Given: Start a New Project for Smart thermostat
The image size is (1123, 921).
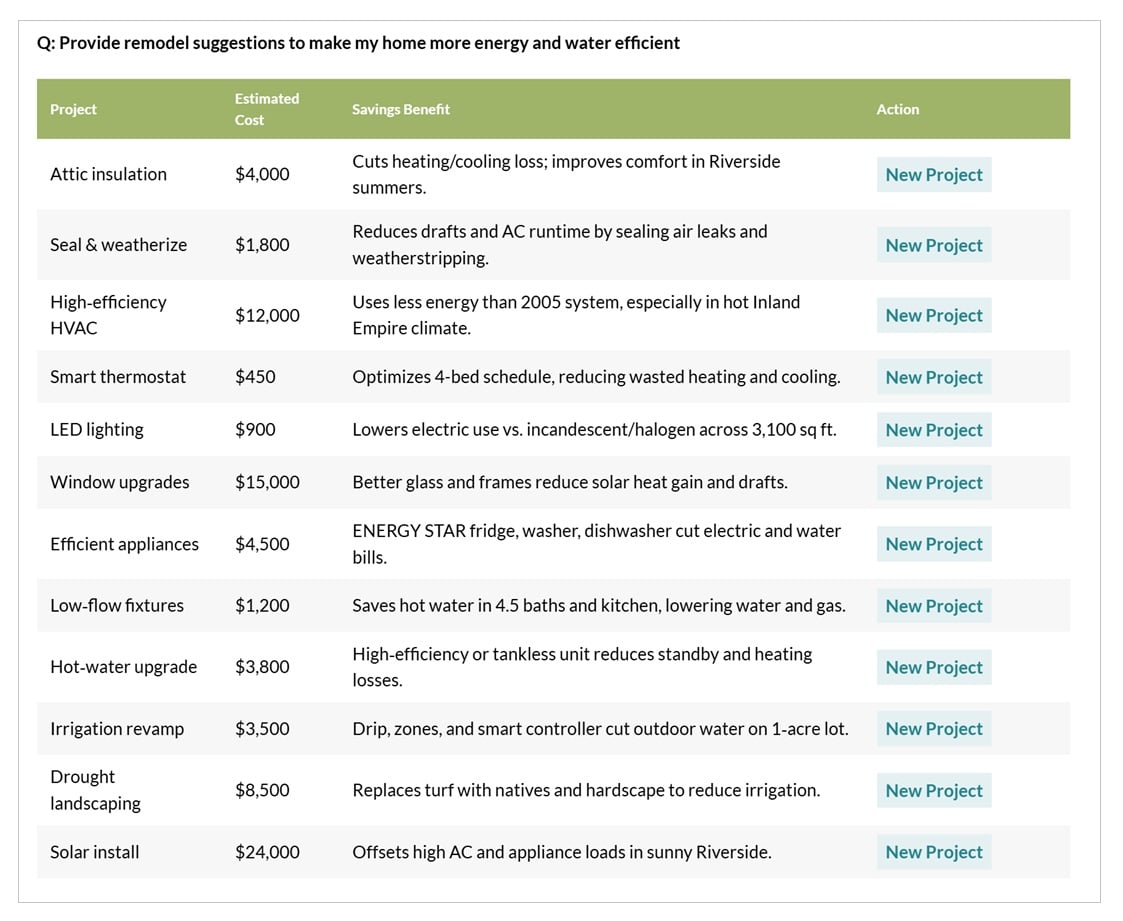Looking at the screenshot, I should click(x=932, y=377).
